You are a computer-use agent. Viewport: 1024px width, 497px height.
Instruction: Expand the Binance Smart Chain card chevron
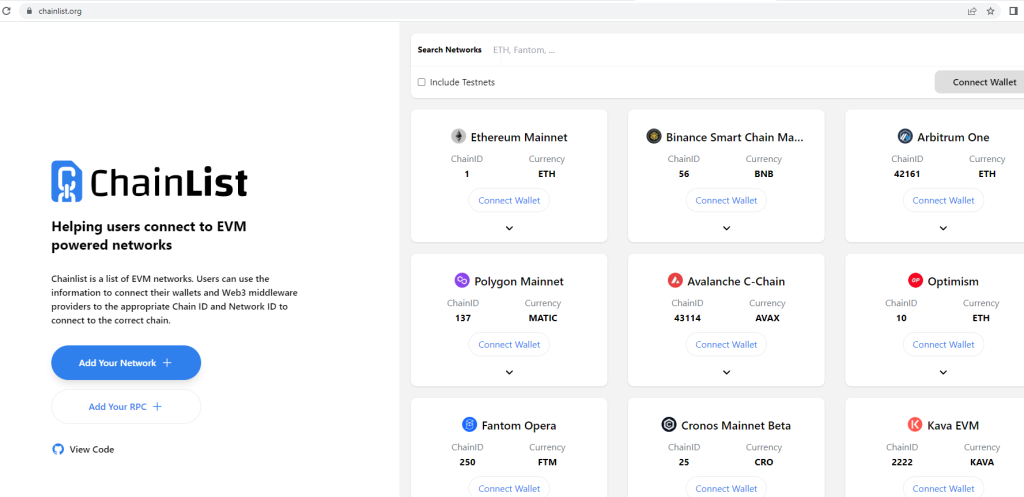(x=726, y=228)
